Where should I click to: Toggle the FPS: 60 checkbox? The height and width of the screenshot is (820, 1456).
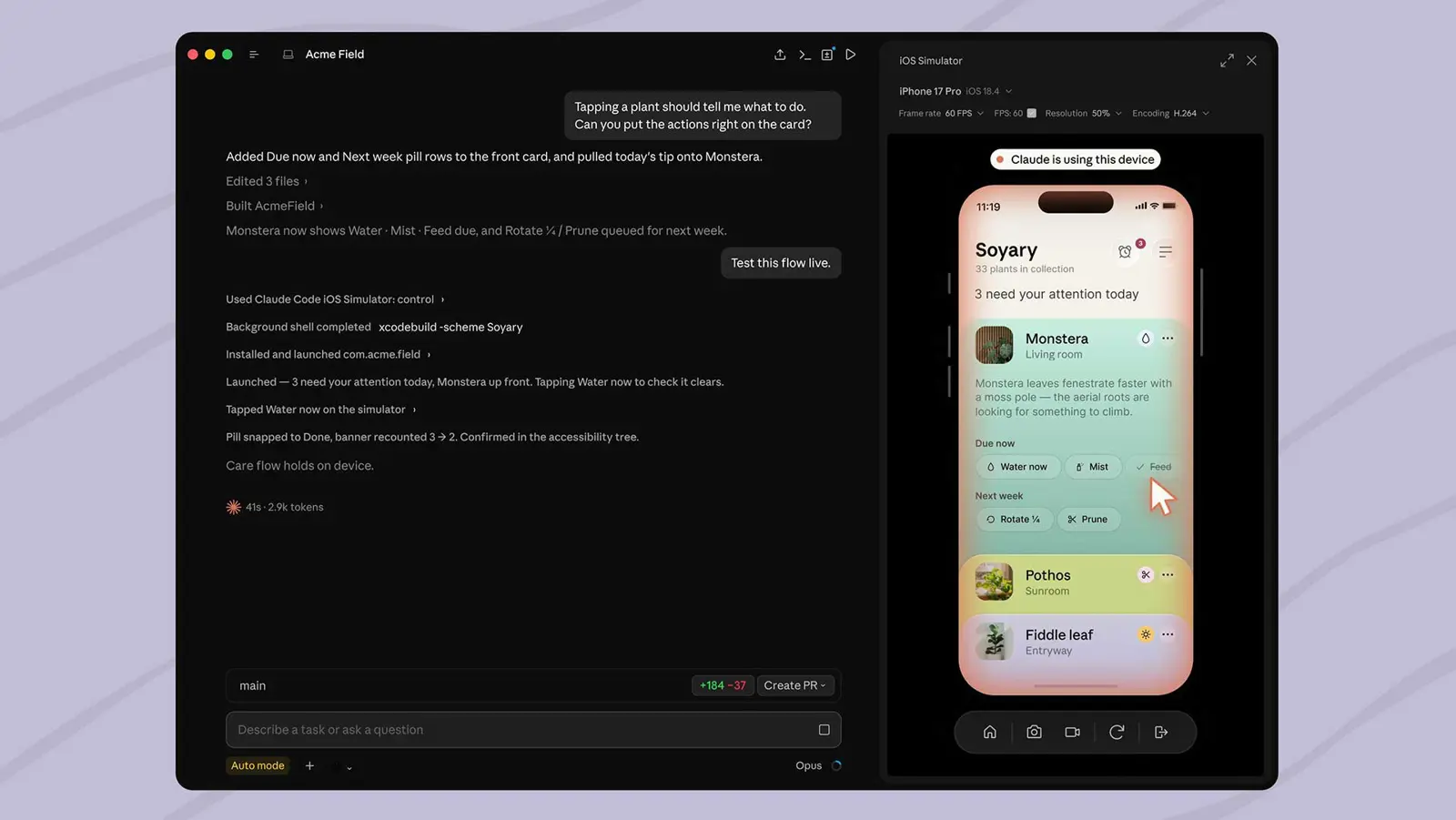pyautogui.click(x=1031, y=113)
